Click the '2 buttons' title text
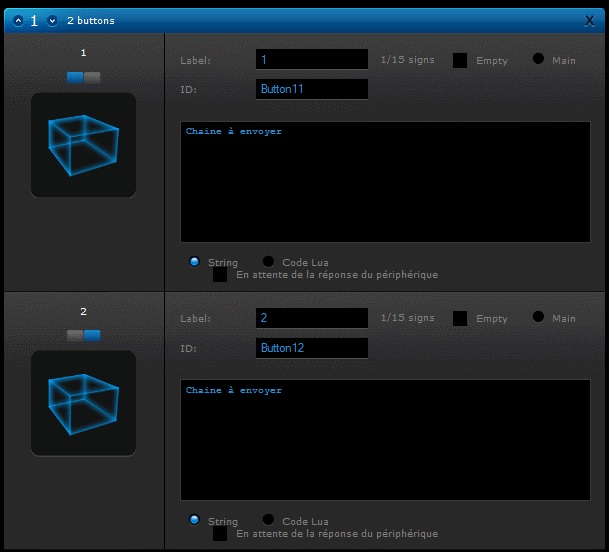 (x=91, y=21)
